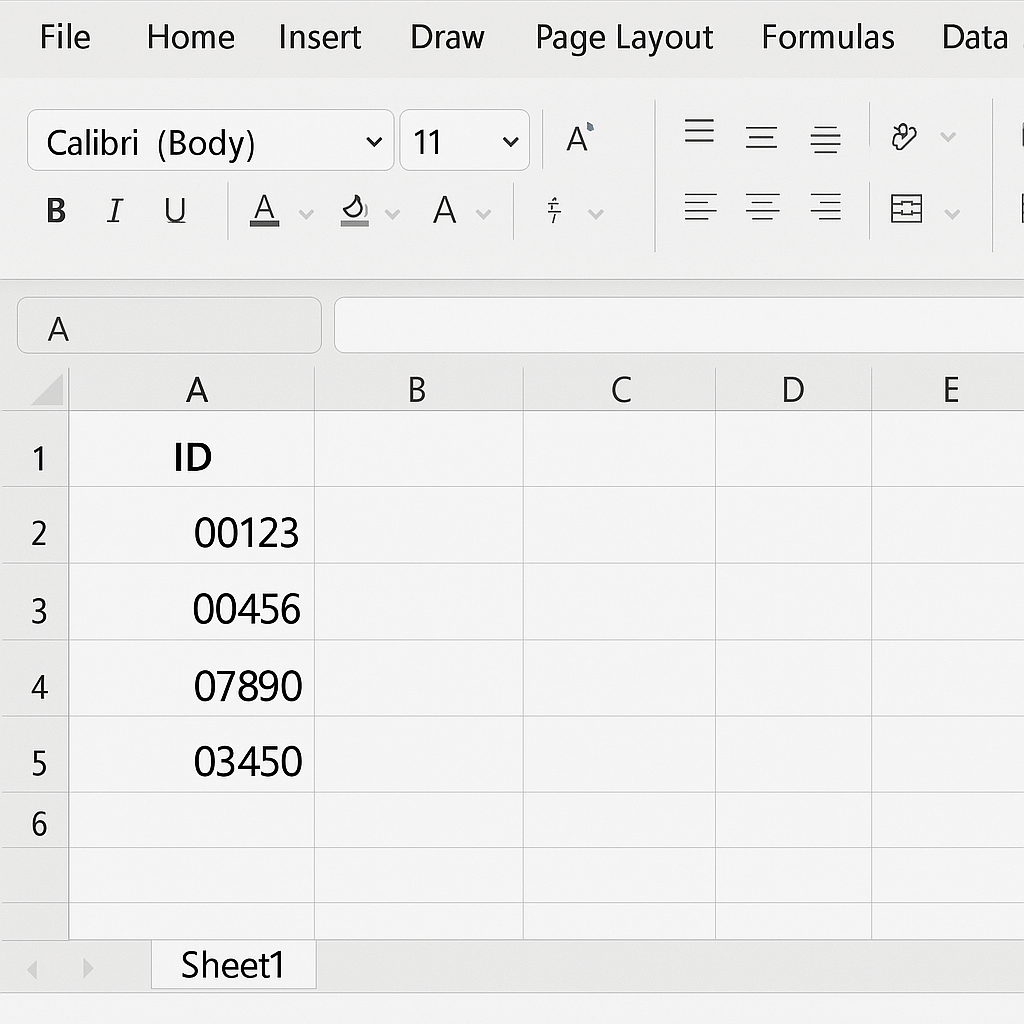Align cell text to the right
Viewport: 1024px width, 1024px height.
pyautogui.click(x=825, y=208)
